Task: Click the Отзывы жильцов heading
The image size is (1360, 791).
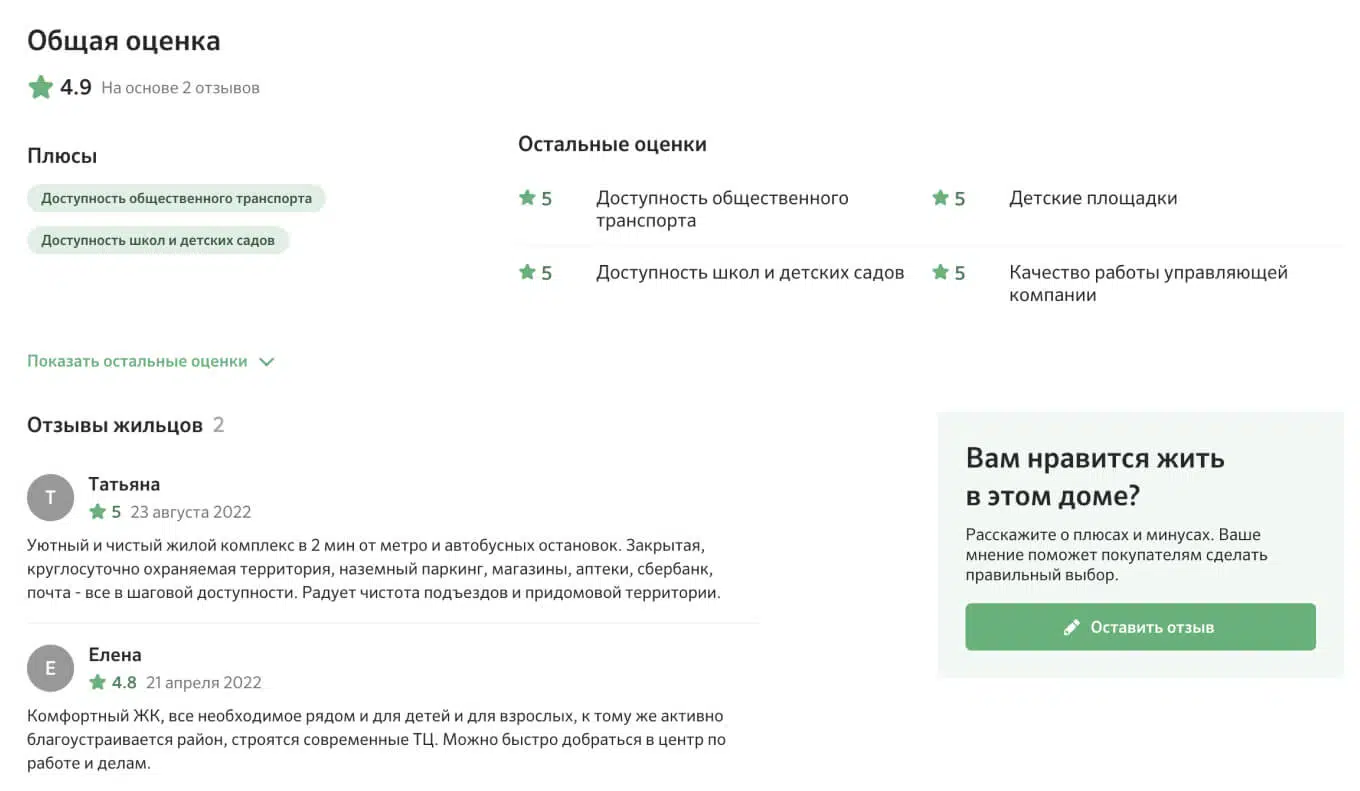Action: click(115, 425)
